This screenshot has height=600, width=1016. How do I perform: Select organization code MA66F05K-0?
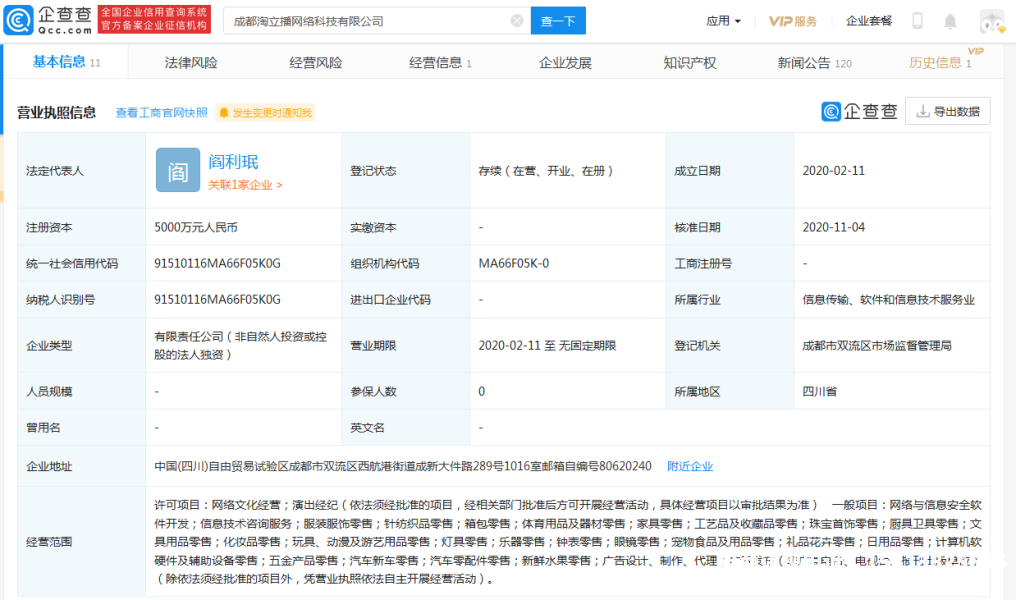(x=513, y=264)
